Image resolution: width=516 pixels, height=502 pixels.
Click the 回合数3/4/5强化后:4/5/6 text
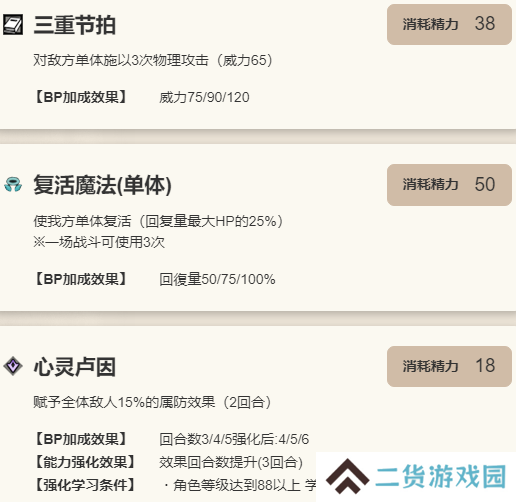tap(234, 439)
